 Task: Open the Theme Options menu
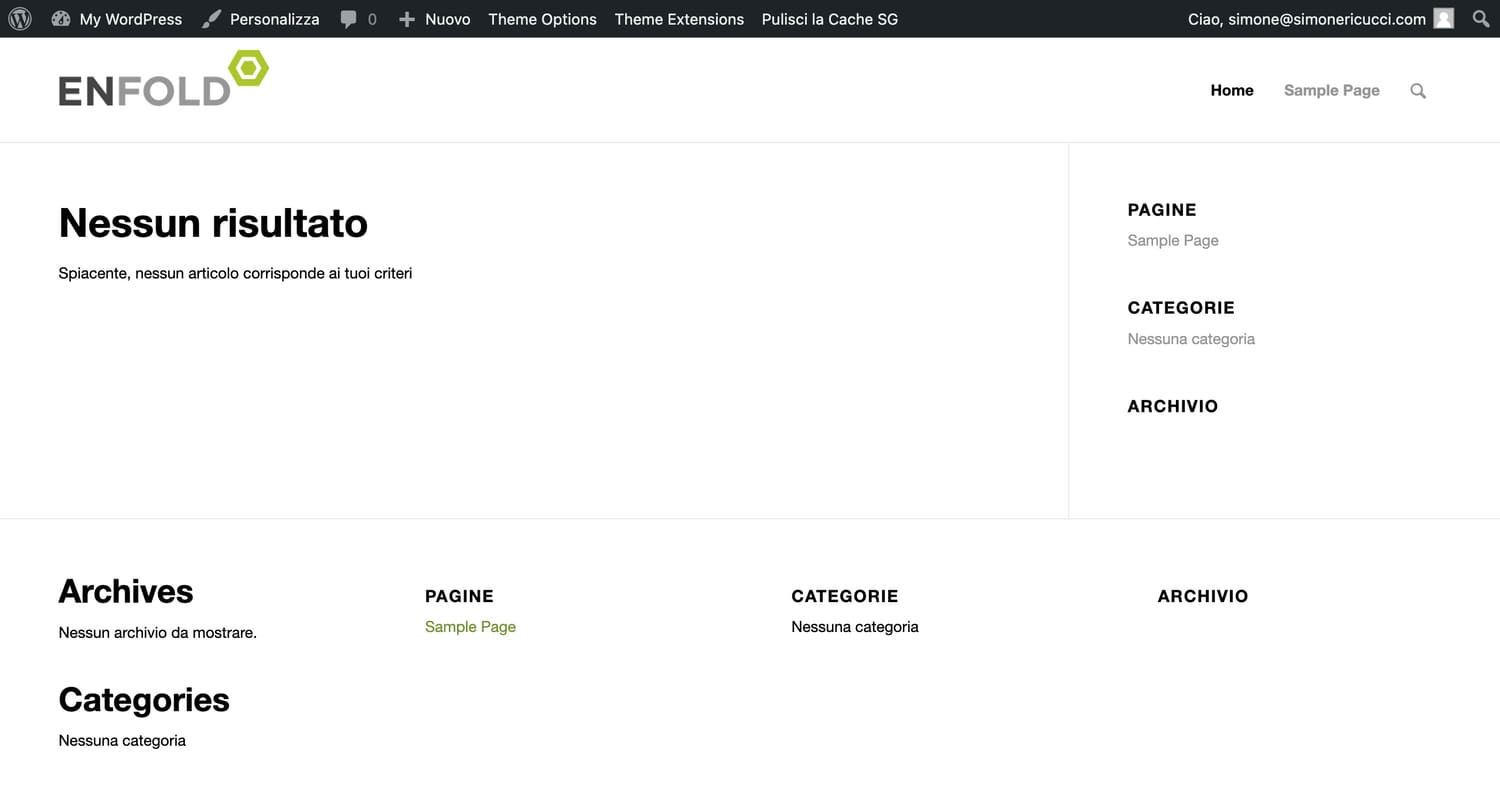tap(542, 19)
